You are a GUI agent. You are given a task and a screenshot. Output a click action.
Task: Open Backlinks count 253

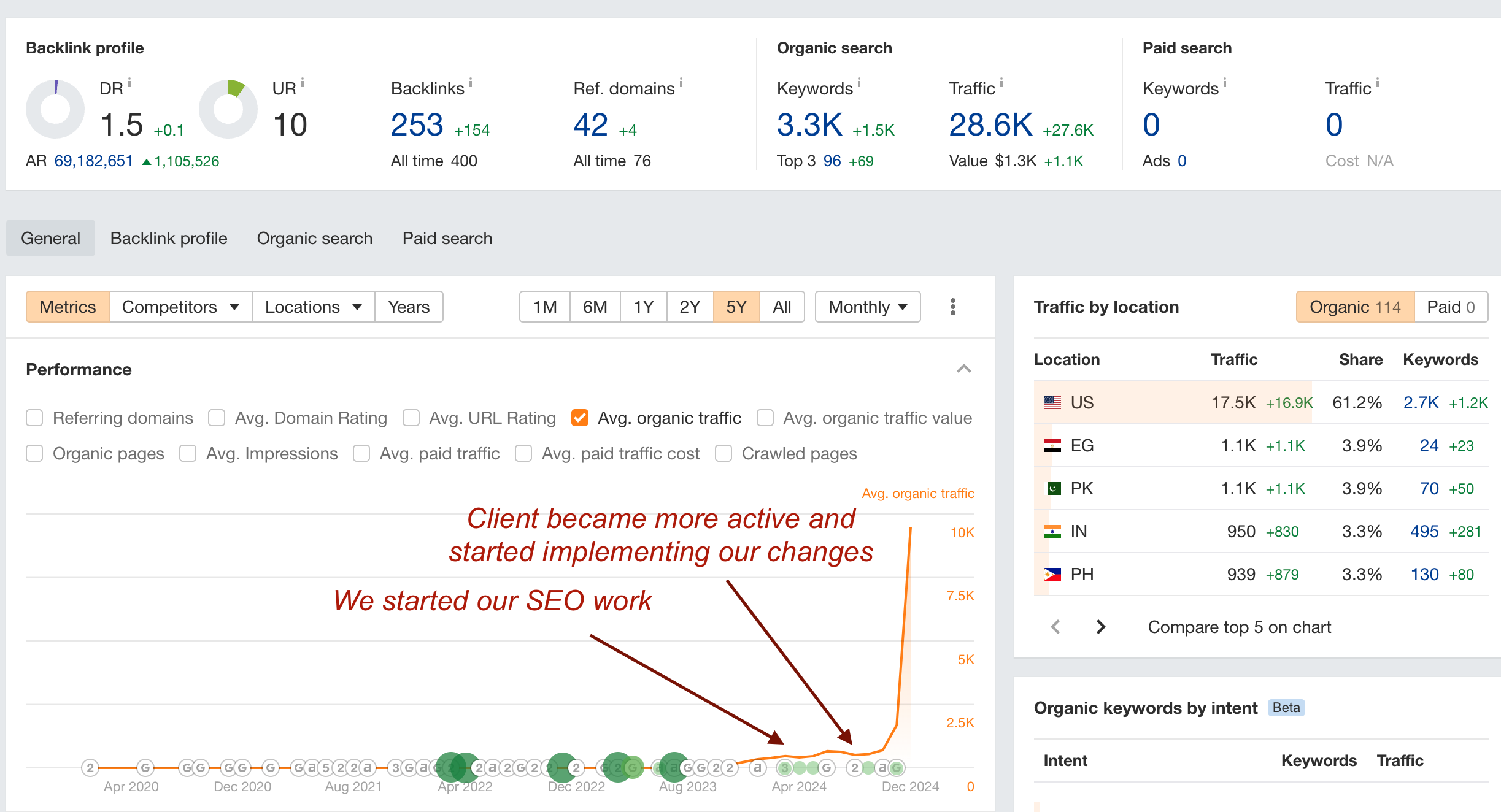417,125
